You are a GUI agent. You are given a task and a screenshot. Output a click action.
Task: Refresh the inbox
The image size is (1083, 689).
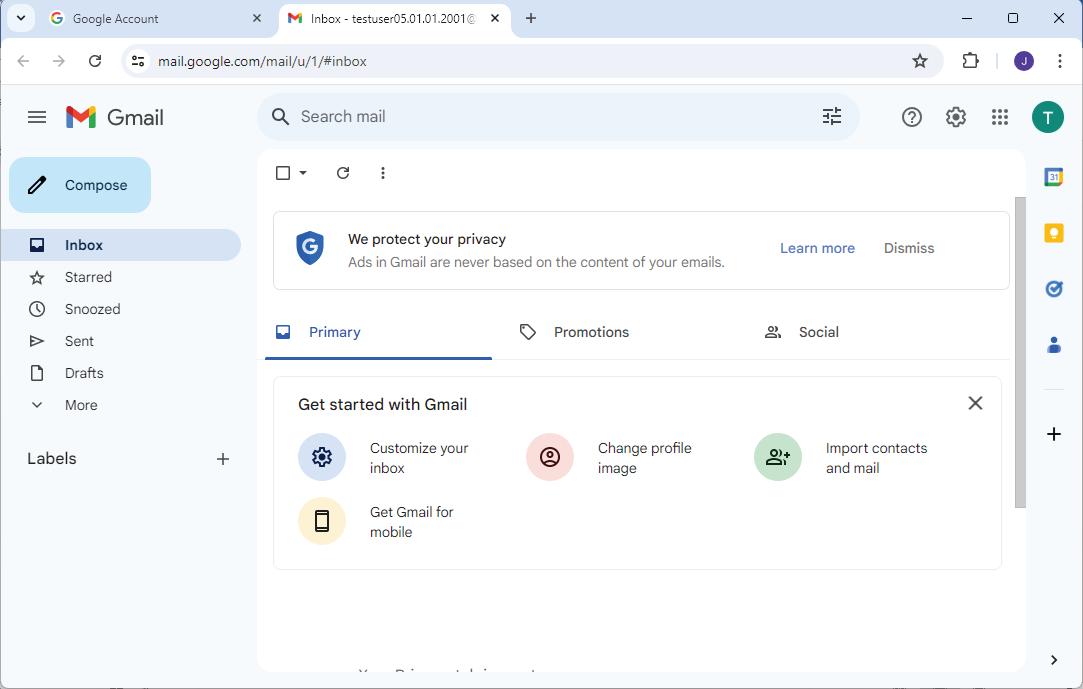(343, 173)
